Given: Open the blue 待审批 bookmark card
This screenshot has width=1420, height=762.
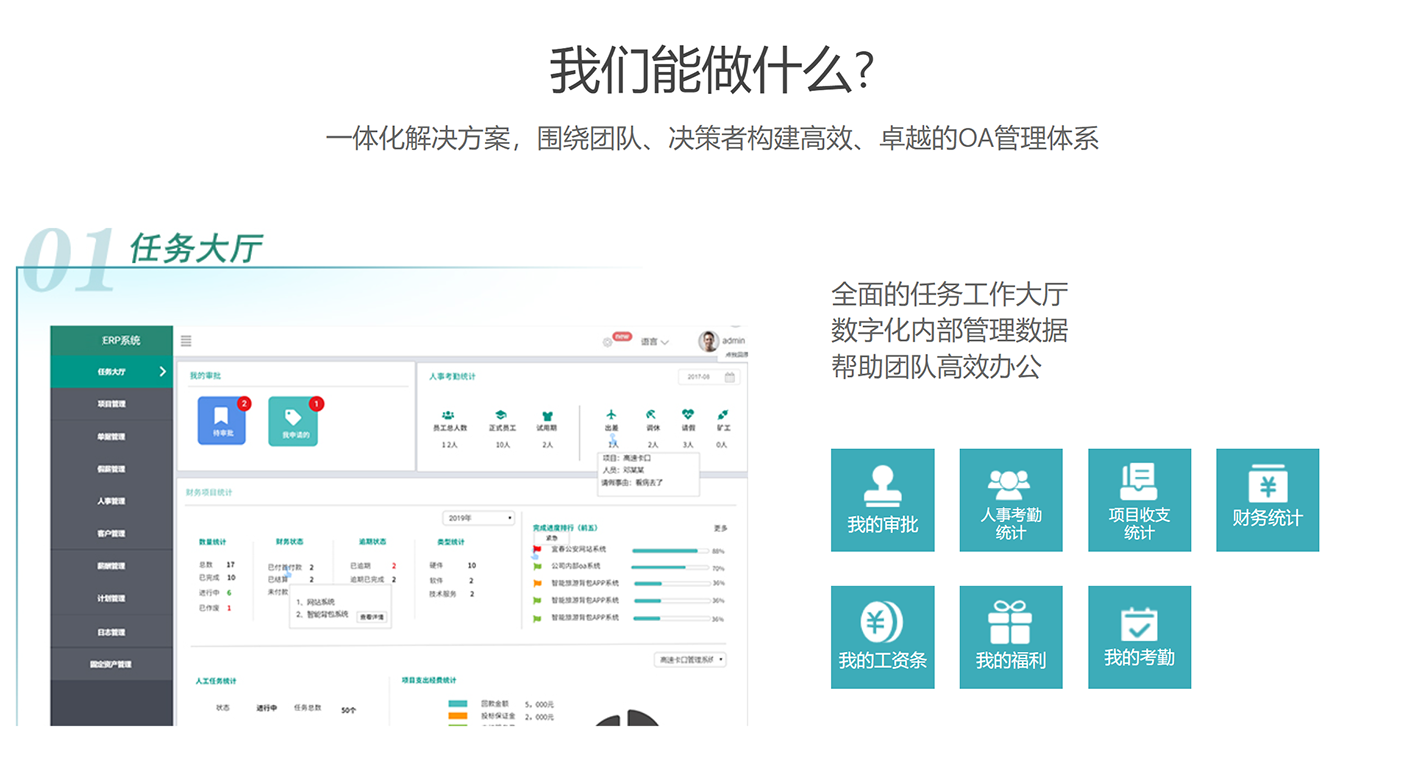Looking at the screenshot, I should click(221, 421).
